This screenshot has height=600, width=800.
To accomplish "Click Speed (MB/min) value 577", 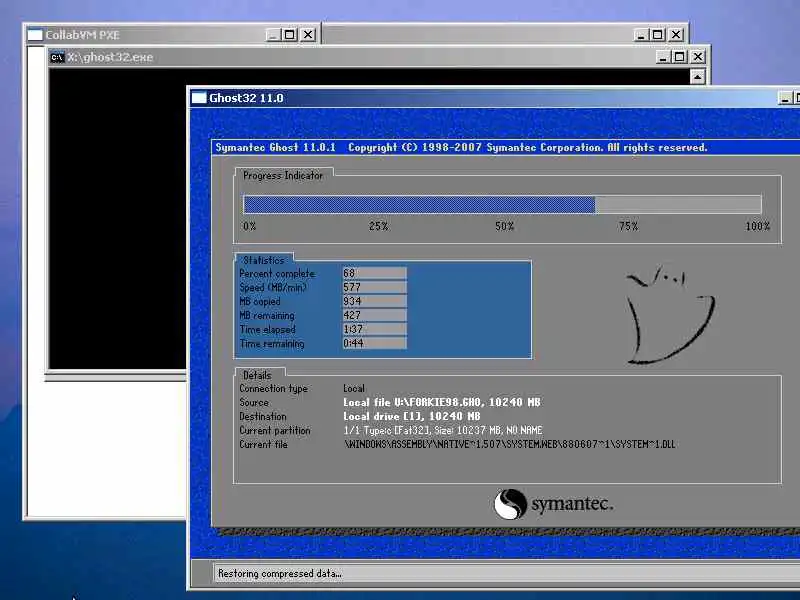I will point(374,287).
